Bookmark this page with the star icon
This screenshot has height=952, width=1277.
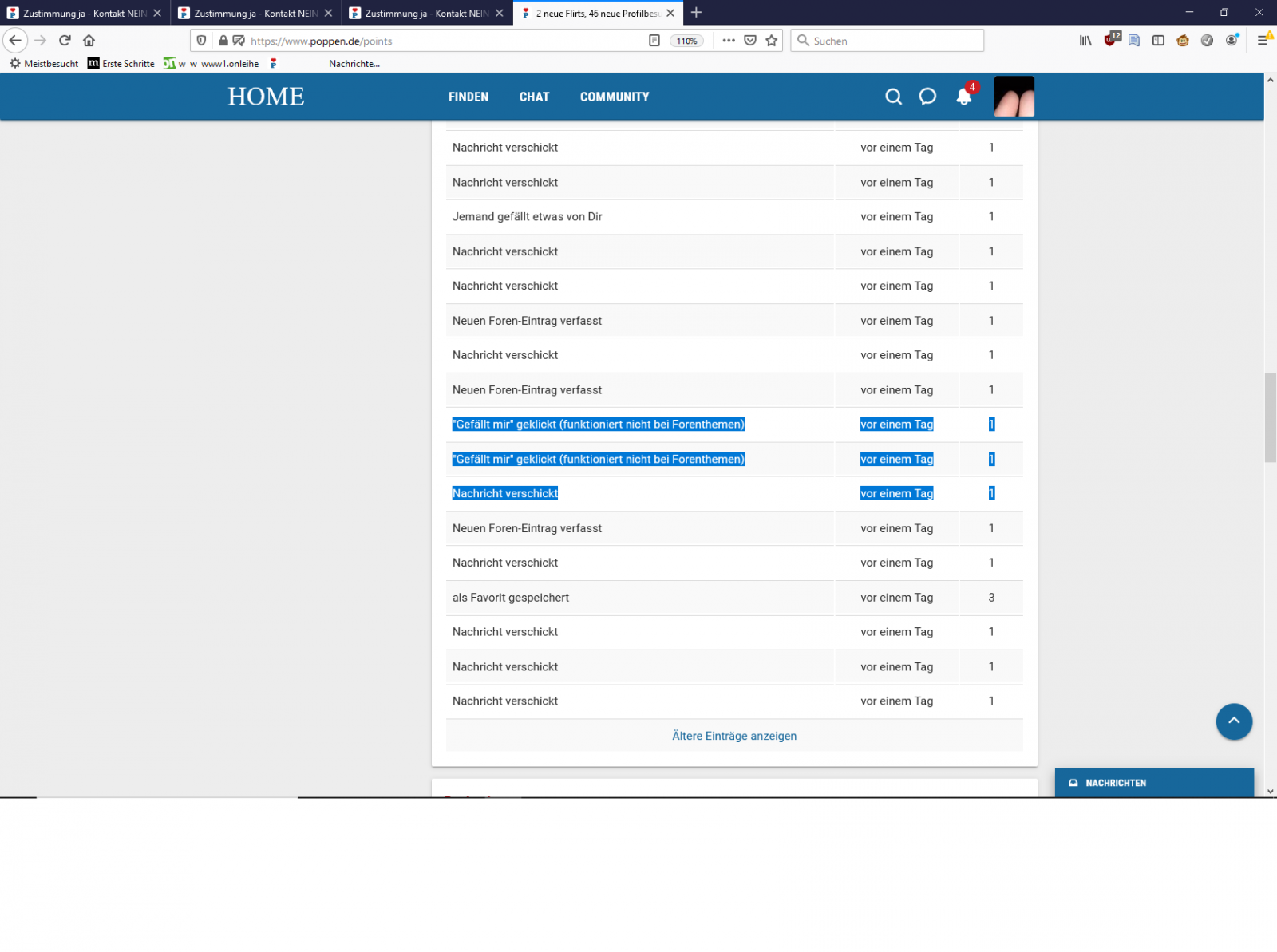coord(771,41)
